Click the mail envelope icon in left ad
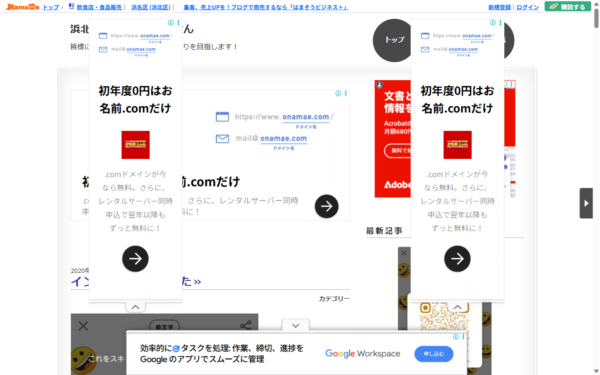Image resolution: width=600 pixels, height=375 pixels. (103, 50)
